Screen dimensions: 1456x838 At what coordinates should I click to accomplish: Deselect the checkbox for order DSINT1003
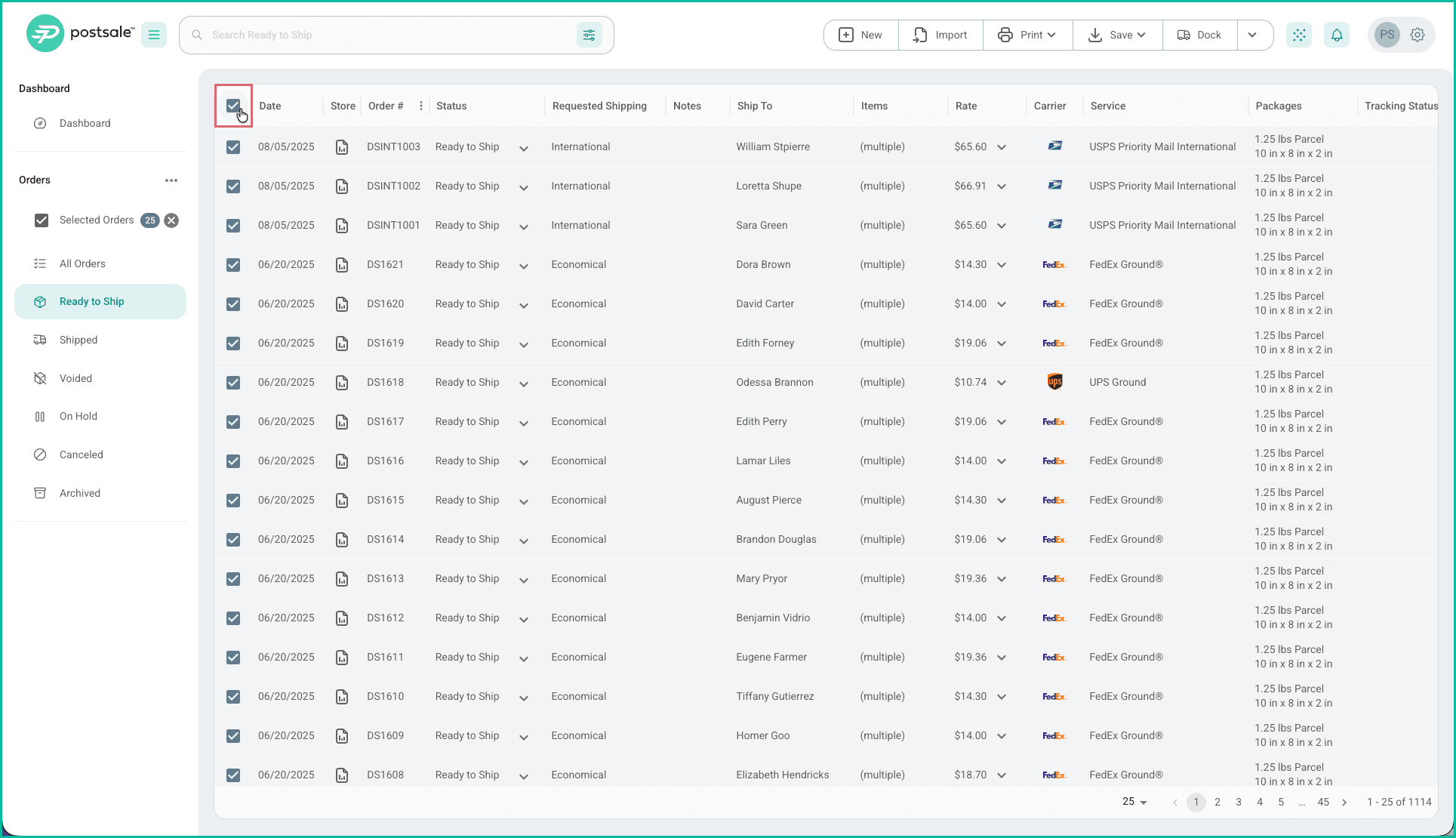point(233,146)
